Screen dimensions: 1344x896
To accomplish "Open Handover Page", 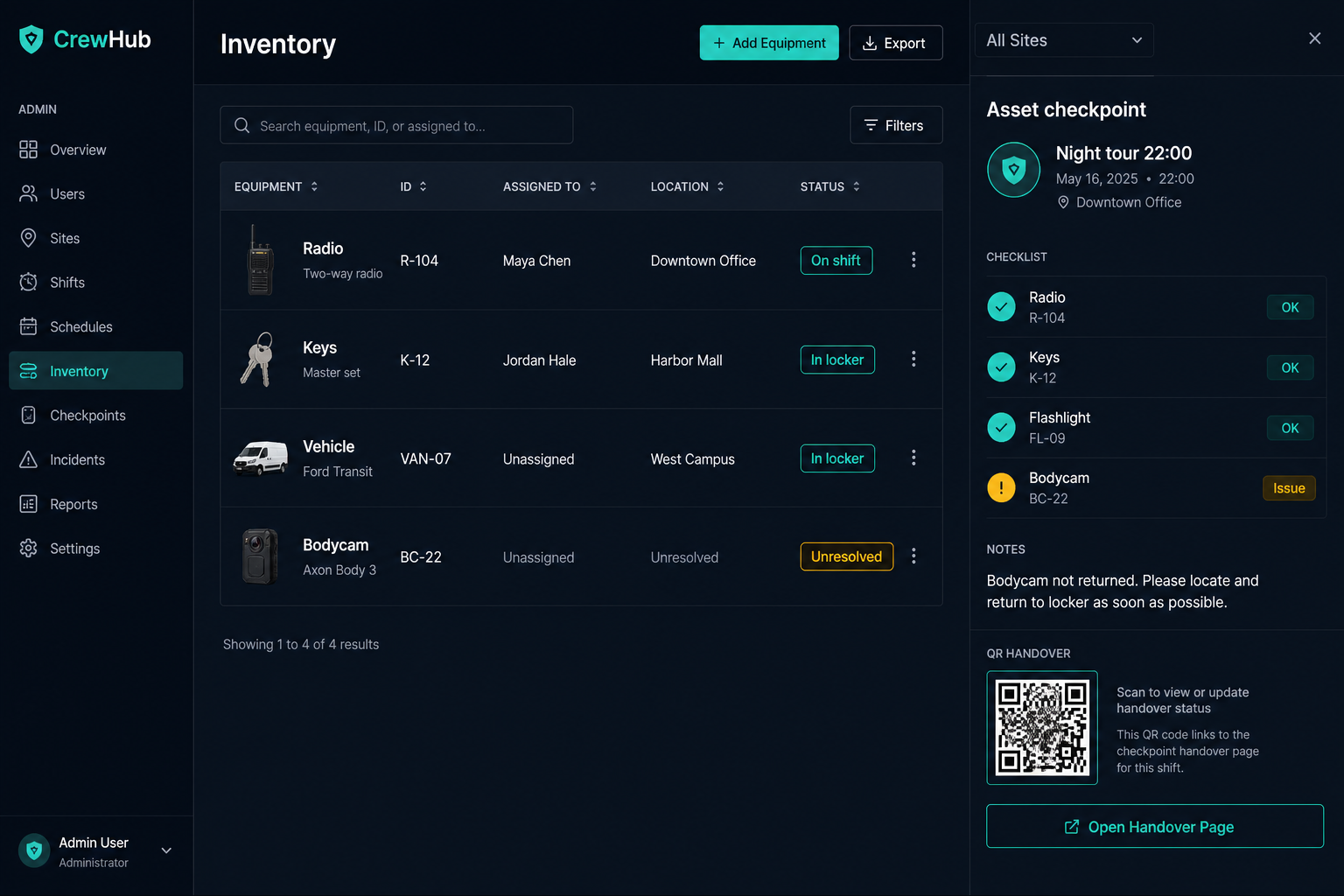I will pyautogui.click(x=1155, y=827).
